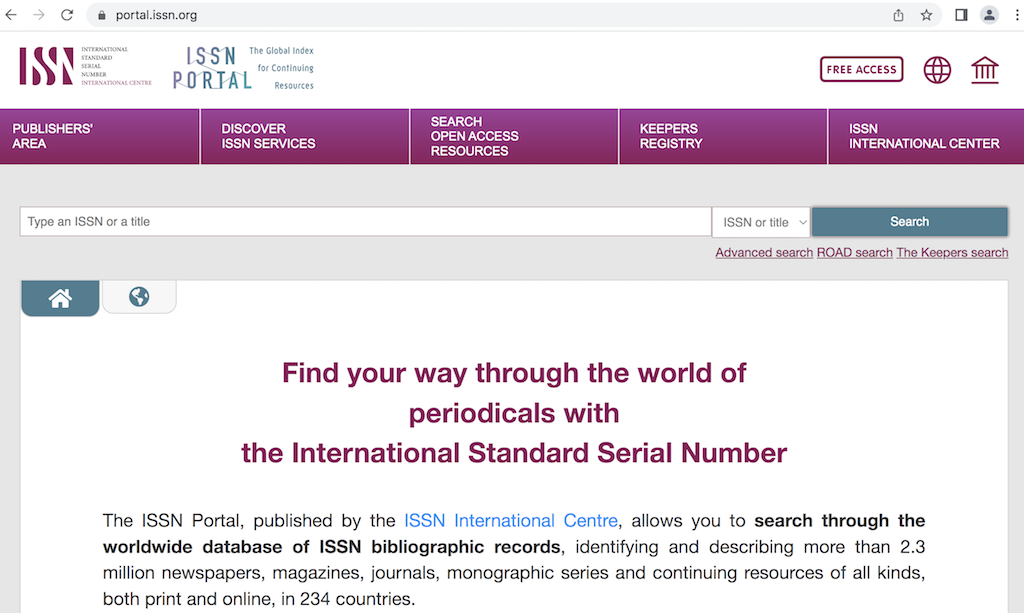This screenshot has height=613, width=1024.
Task: Click the FREE ACCESS button
Action: pyautogui.click(x=861, y=69)
